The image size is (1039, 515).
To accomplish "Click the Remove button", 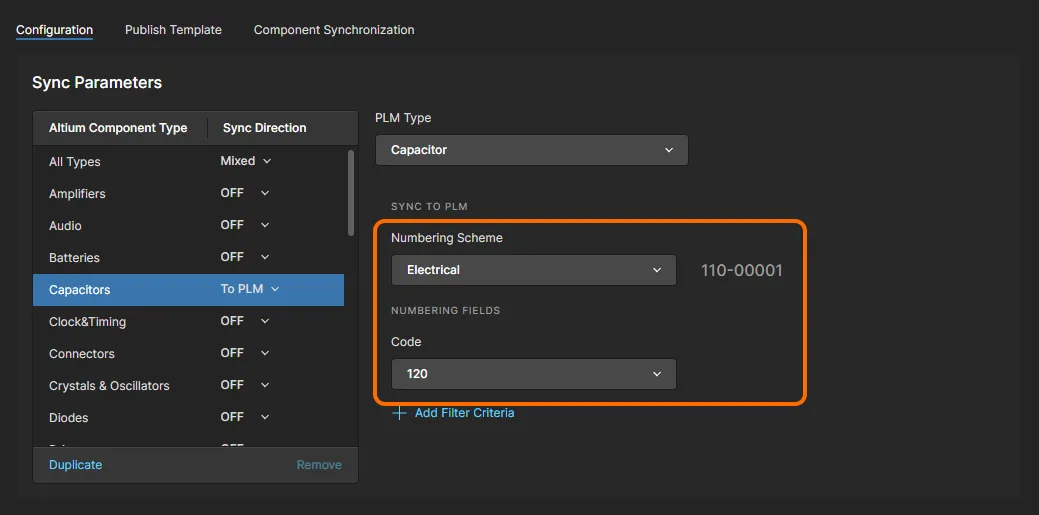I will (x=319, y=465).
